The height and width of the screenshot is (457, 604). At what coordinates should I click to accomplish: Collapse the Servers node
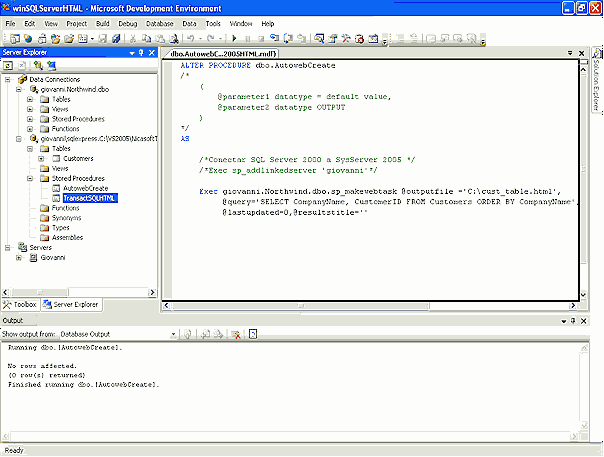tap(7, 247)
